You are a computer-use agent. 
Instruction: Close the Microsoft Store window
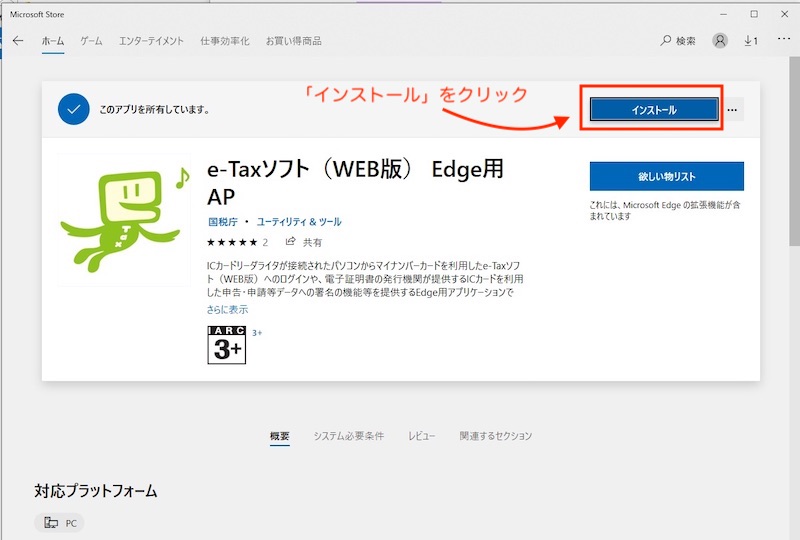[784, 14]
